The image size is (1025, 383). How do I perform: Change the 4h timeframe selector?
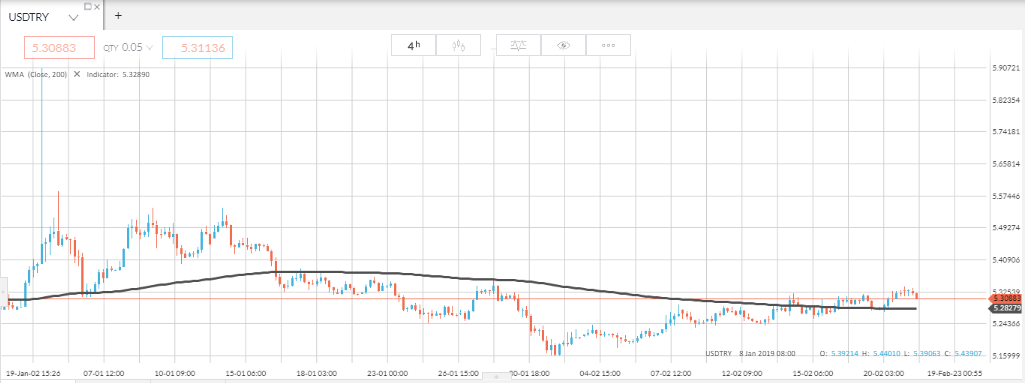coord(413,45)
